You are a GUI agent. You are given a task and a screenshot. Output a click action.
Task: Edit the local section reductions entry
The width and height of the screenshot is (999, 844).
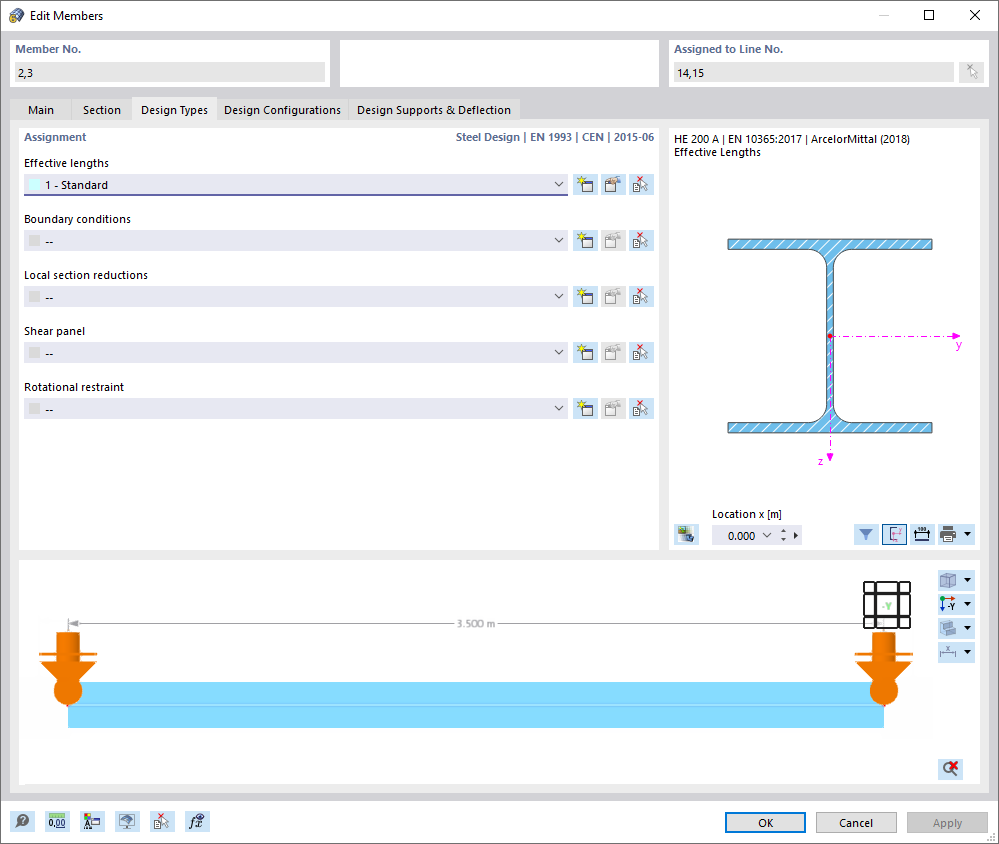click(613, 297)
